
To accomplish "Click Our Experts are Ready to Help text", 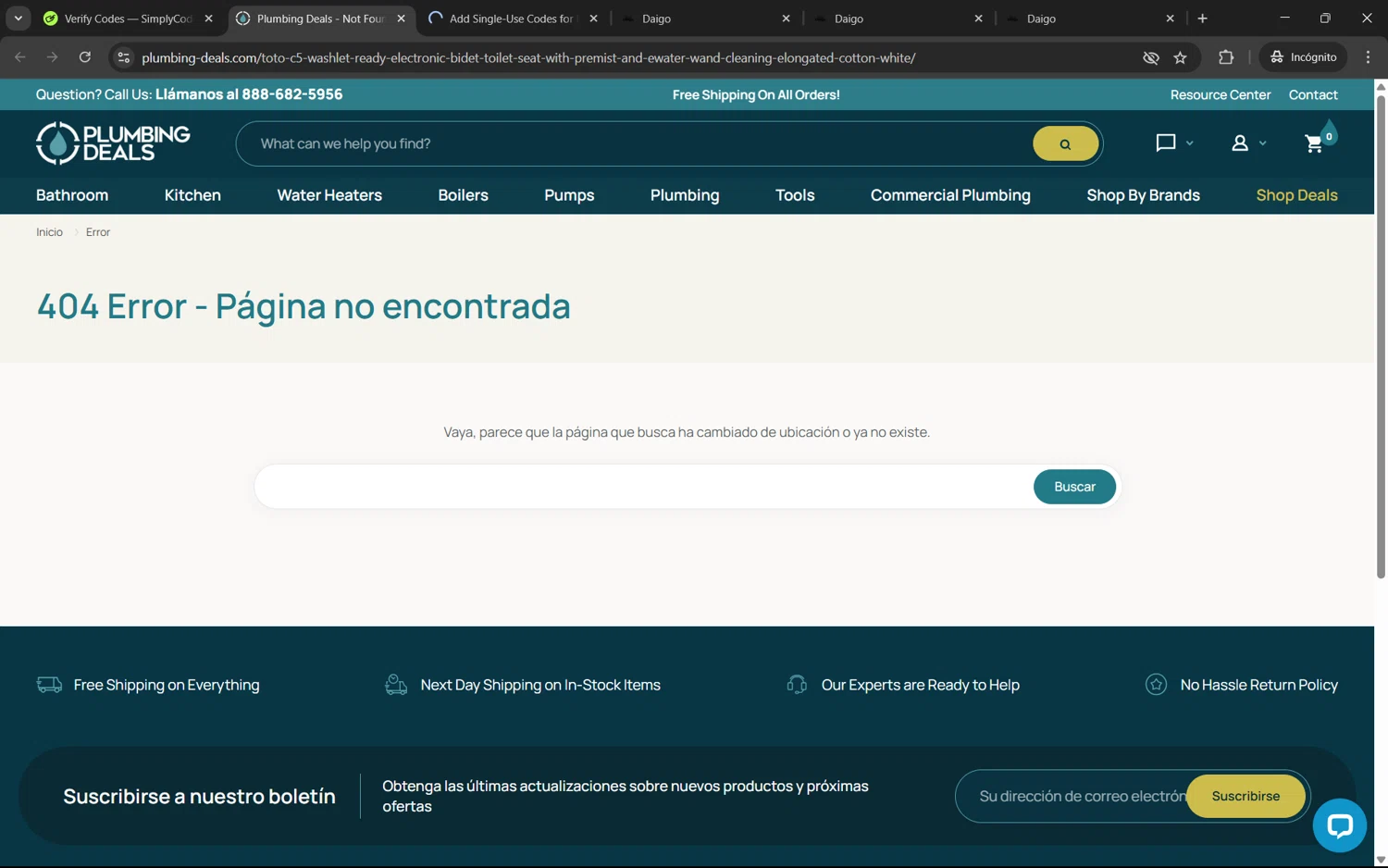I will [x=920, y=685].
